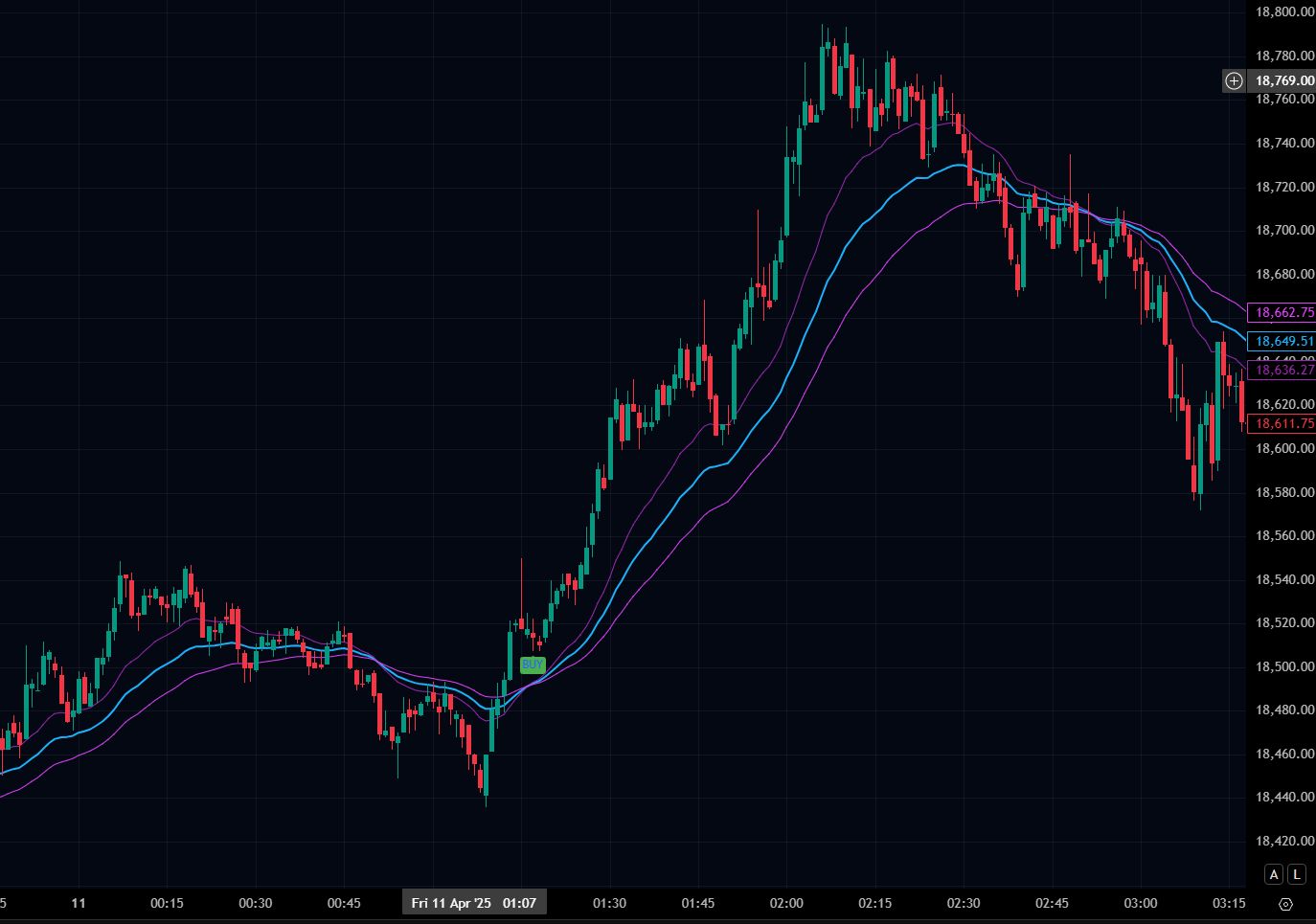Select the red 18,611.75 last price label
This screenshot has height=924, width=1316.
pyautogui.click(x=1283, y=423)
